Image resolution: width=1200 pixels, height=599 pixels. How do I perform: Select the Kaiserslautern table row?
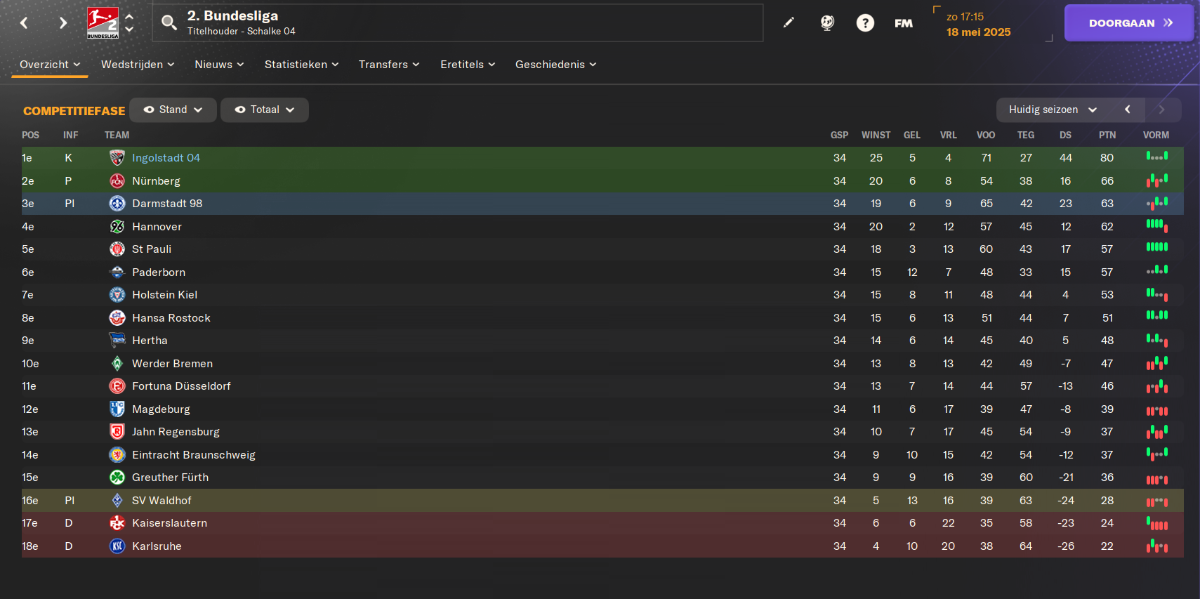click(x=602, y=523)
